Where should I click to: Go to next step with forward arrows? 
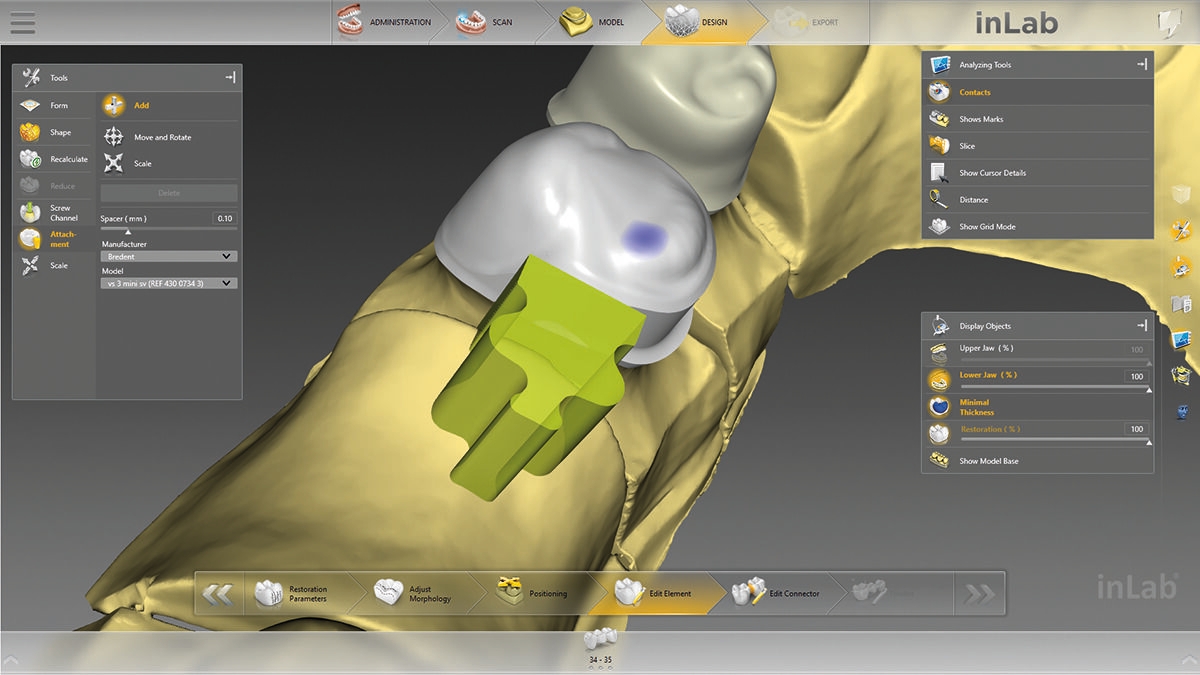979,594
